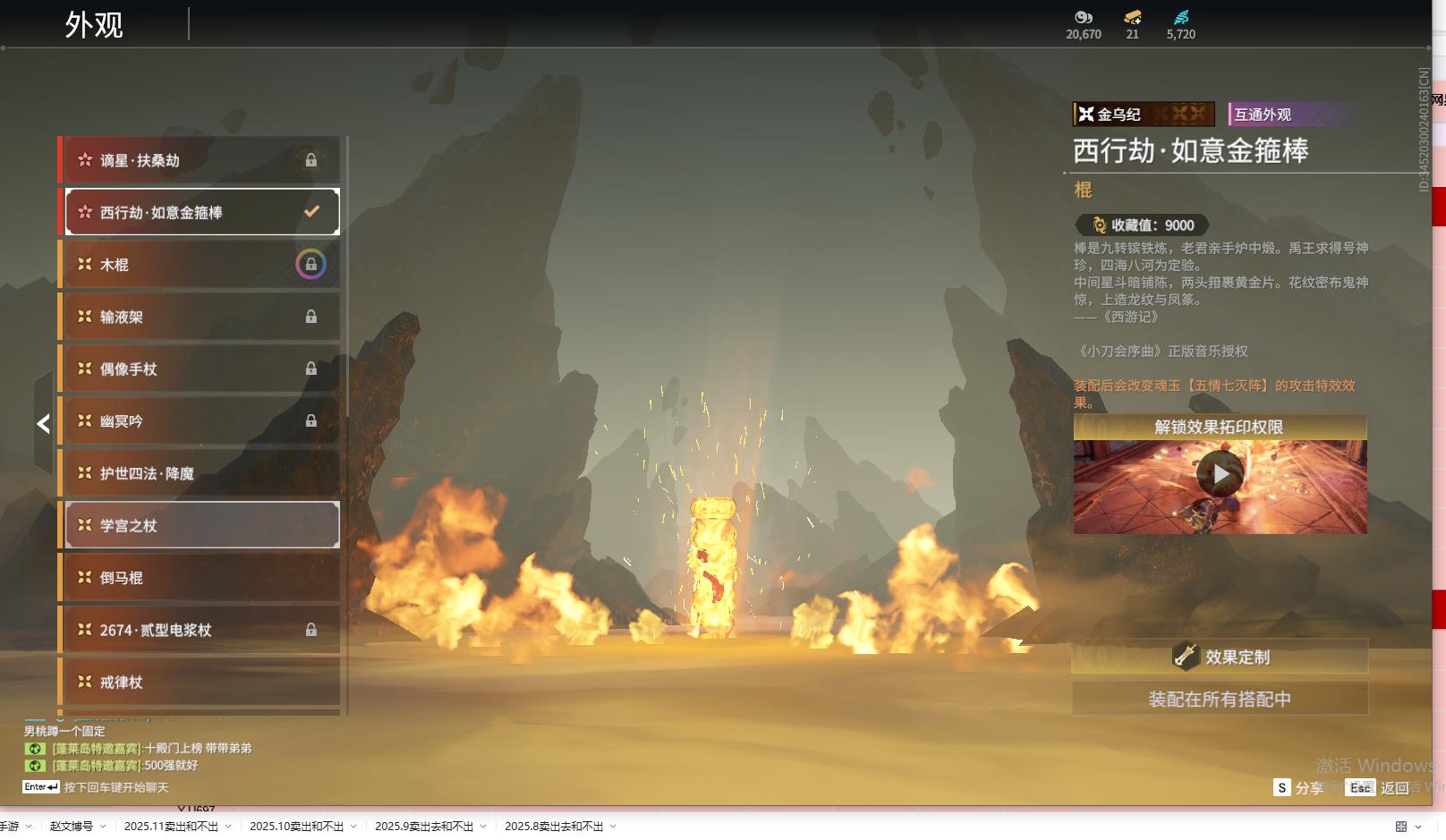Select the 偶像手杖 skin
This screenshot has width=1446, height=840.
tap(200, 369)
